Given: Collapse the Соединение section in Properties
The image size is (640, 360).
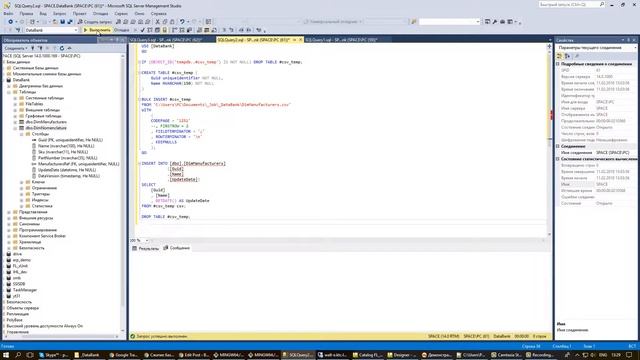Looking at the screenshot, I should (558, 146).
